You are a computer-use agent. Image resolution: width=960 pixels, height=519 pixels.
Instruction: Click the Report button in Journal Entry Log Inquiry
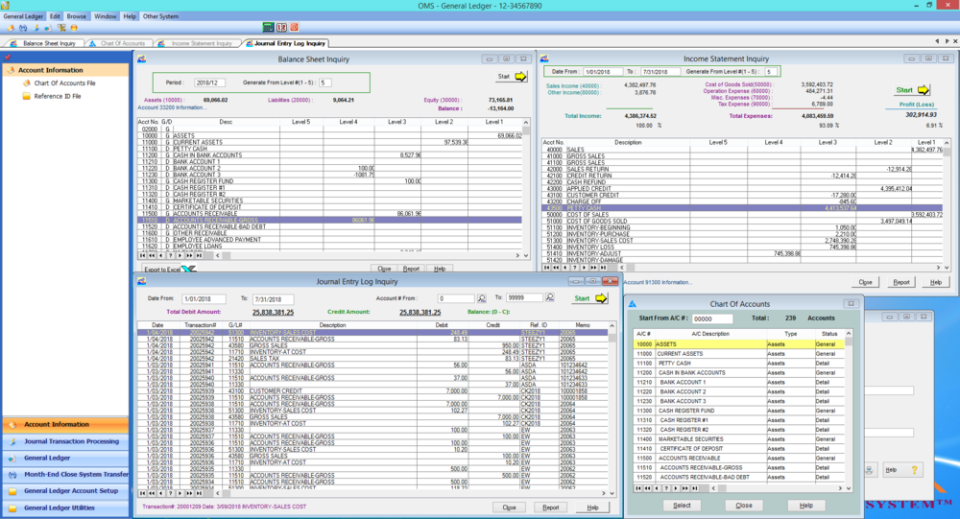tap(550, 507)
